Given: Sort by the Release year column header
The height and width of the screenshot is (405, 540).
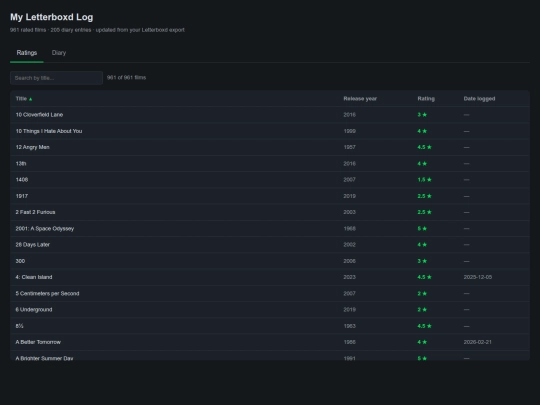Looking at the screenshot, I should pyautogui.click(x=360, y=98).
